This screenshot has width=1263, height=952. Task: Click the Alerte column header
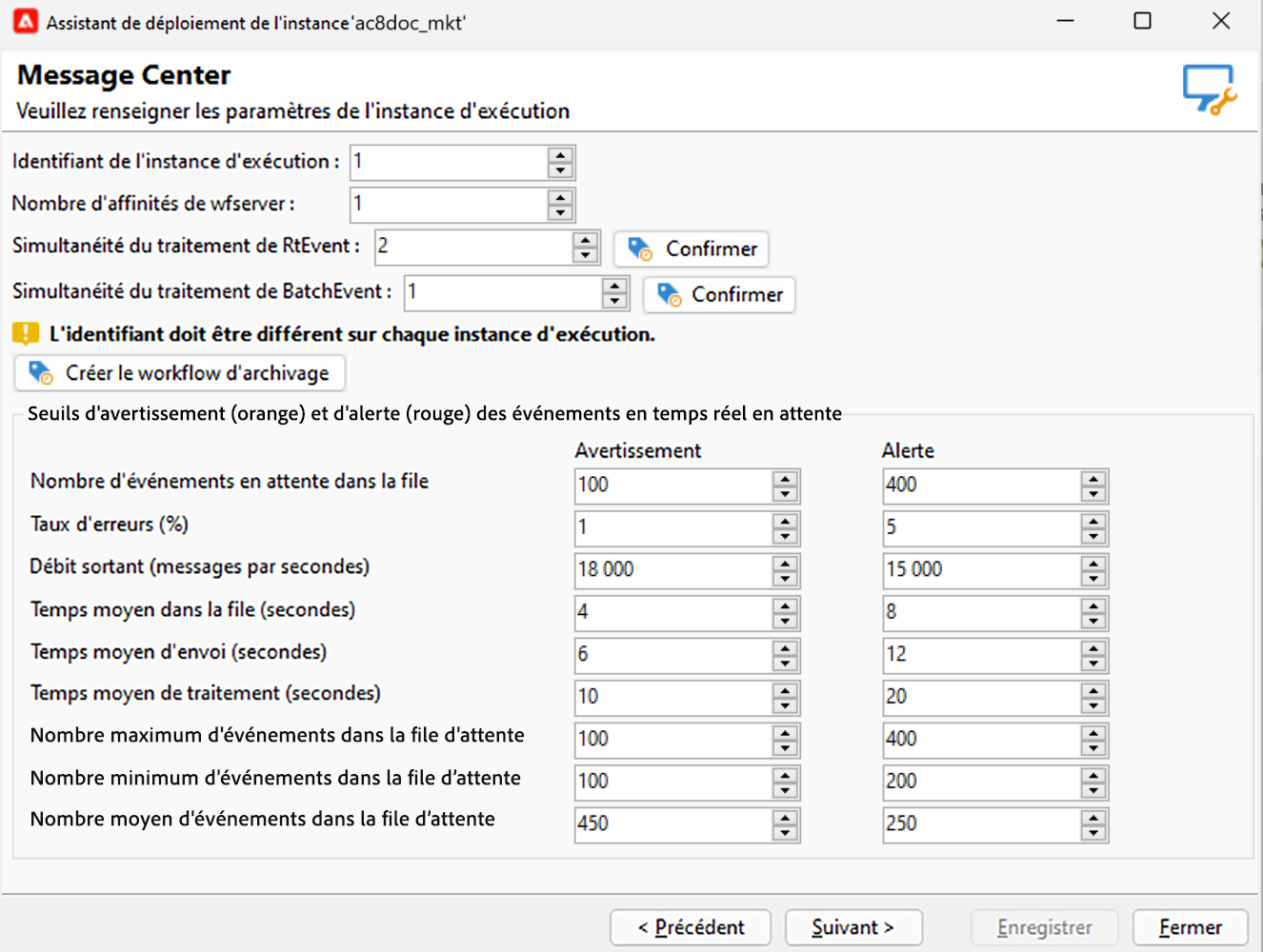coord(908,450)
